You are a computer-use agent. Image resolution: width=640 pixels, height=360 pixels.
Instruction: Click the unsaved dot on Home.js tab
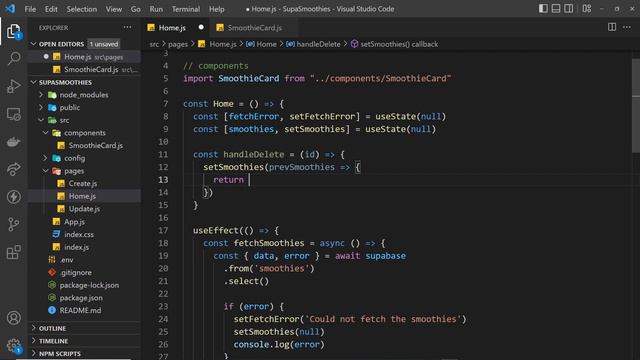pos(201,27)
